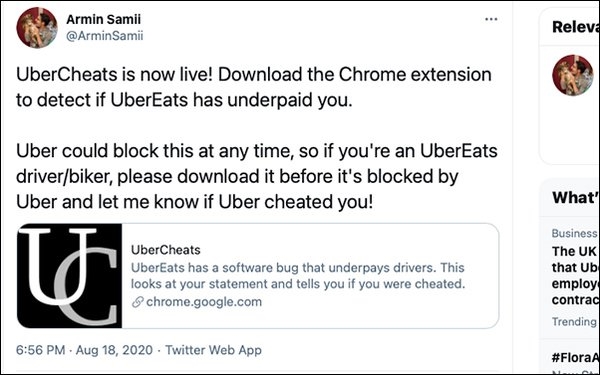Open the Business trending news item

pos(574,233)
